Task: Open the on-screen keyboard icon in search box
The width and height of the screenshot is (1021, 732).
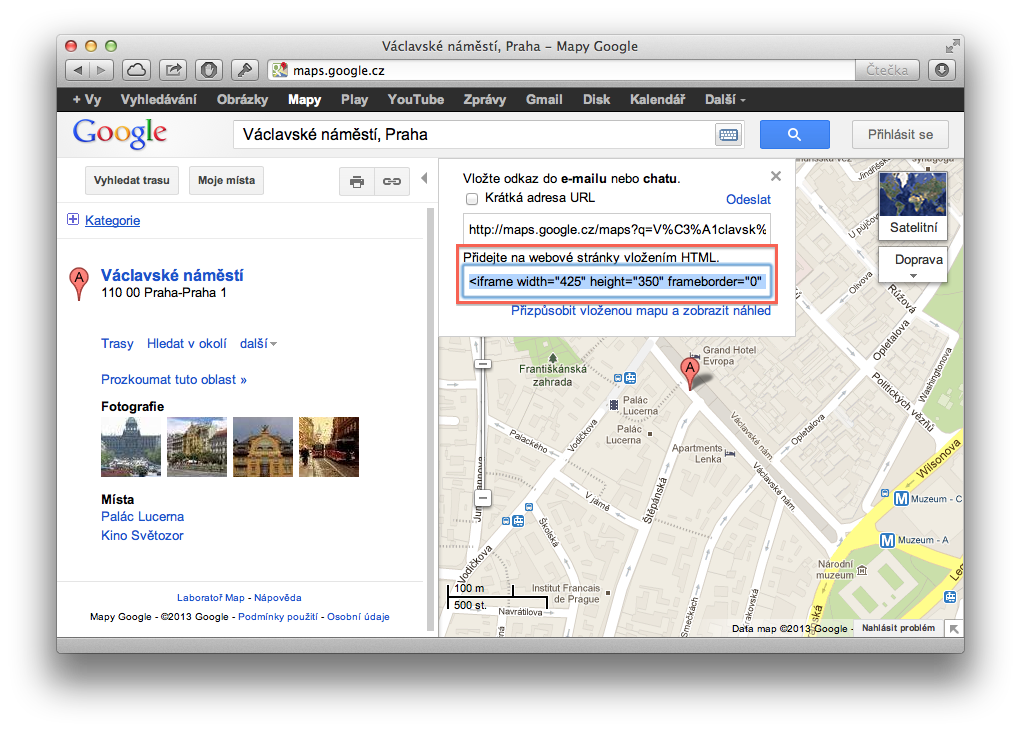Action: pyautogui.click(x=727, y=135)
